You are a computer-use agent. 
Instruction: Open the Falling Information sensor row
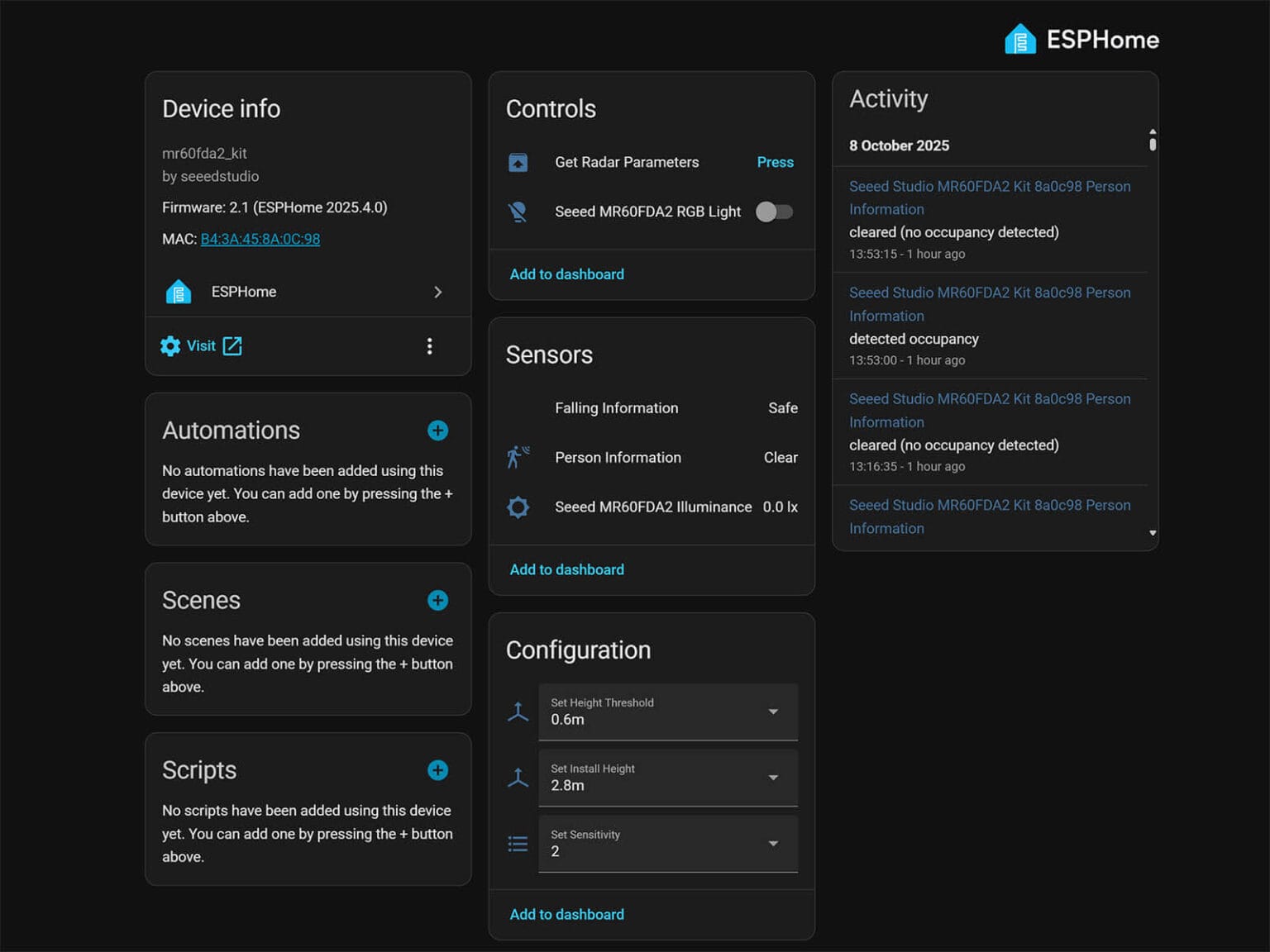pyautogui.click(x=652, y=408)
